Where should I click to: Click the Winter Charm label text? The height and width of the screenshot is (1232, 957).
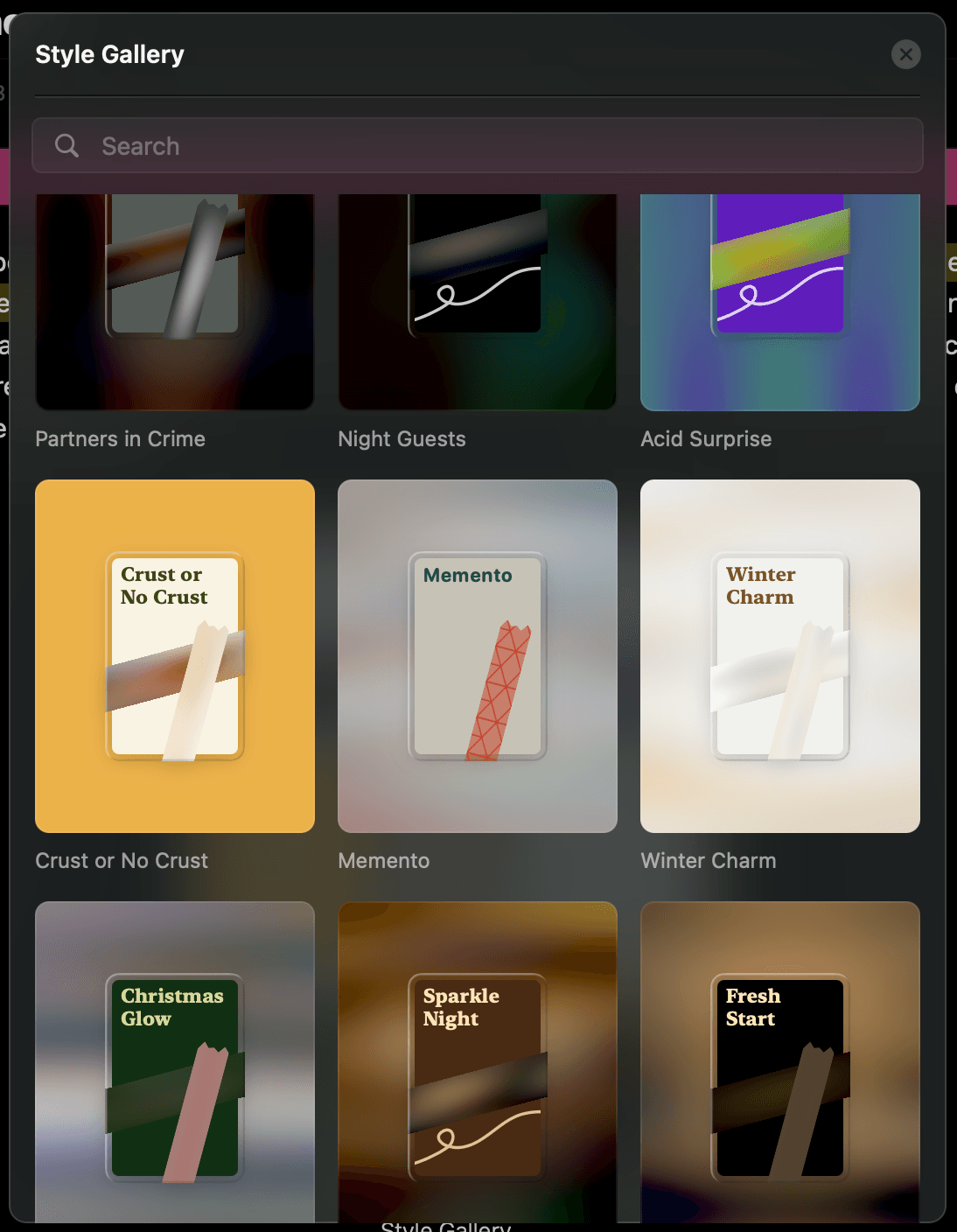point(709,861)
